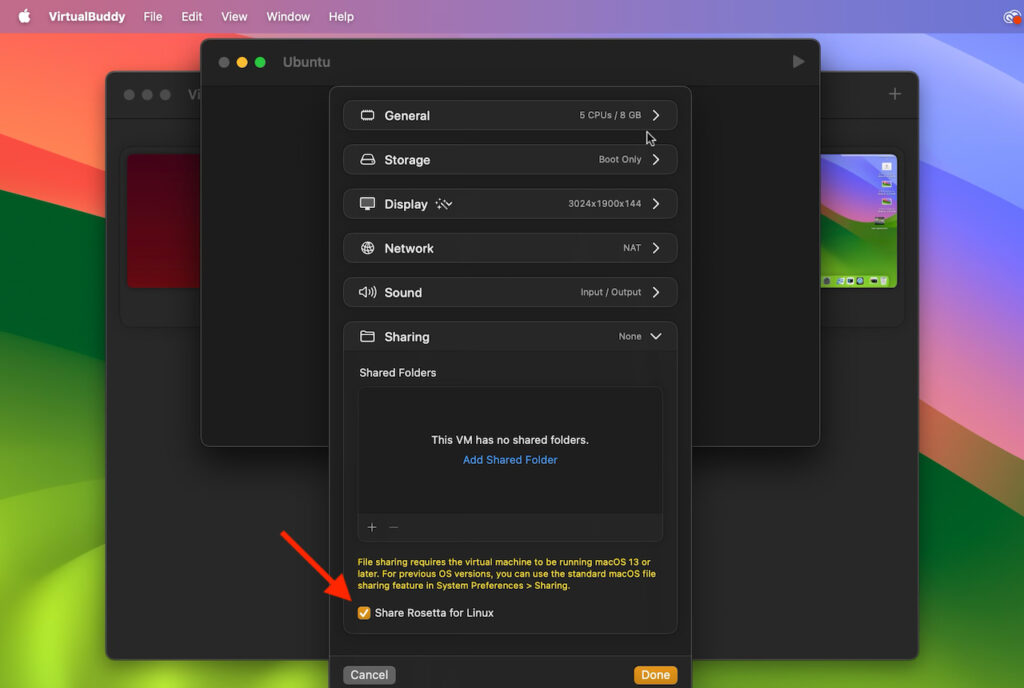The image size is (1024, 688).
Task: Expand the General section chevron
Action: (x=656, y=116)
